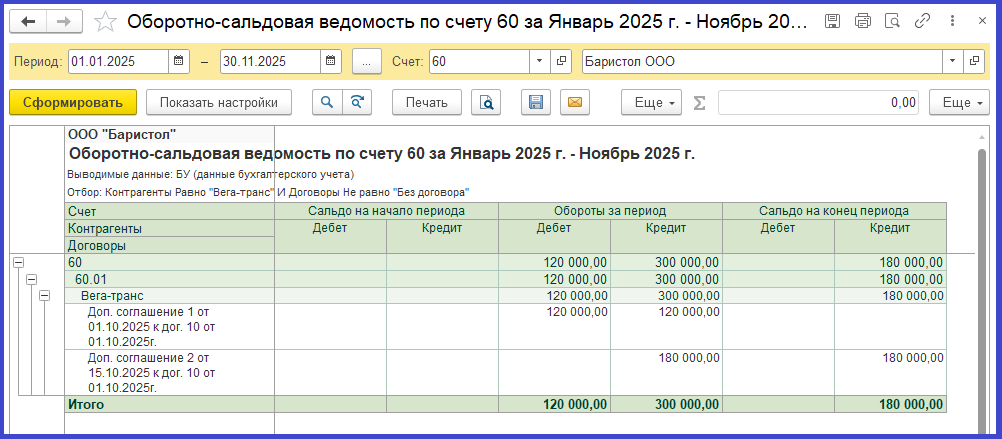
Task: Click print preview icon next to Печать
Action: click(x=486, y=102)
